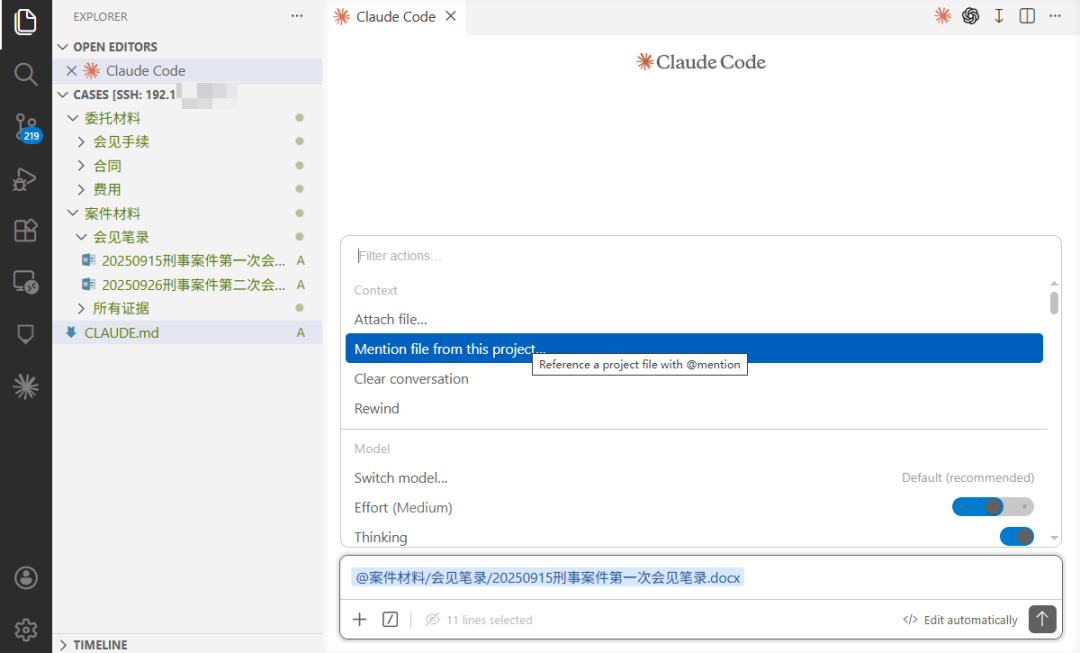Screen dimensions: 1080x653
Task: Change the Edit automatically mode
Action: point(960,620)
